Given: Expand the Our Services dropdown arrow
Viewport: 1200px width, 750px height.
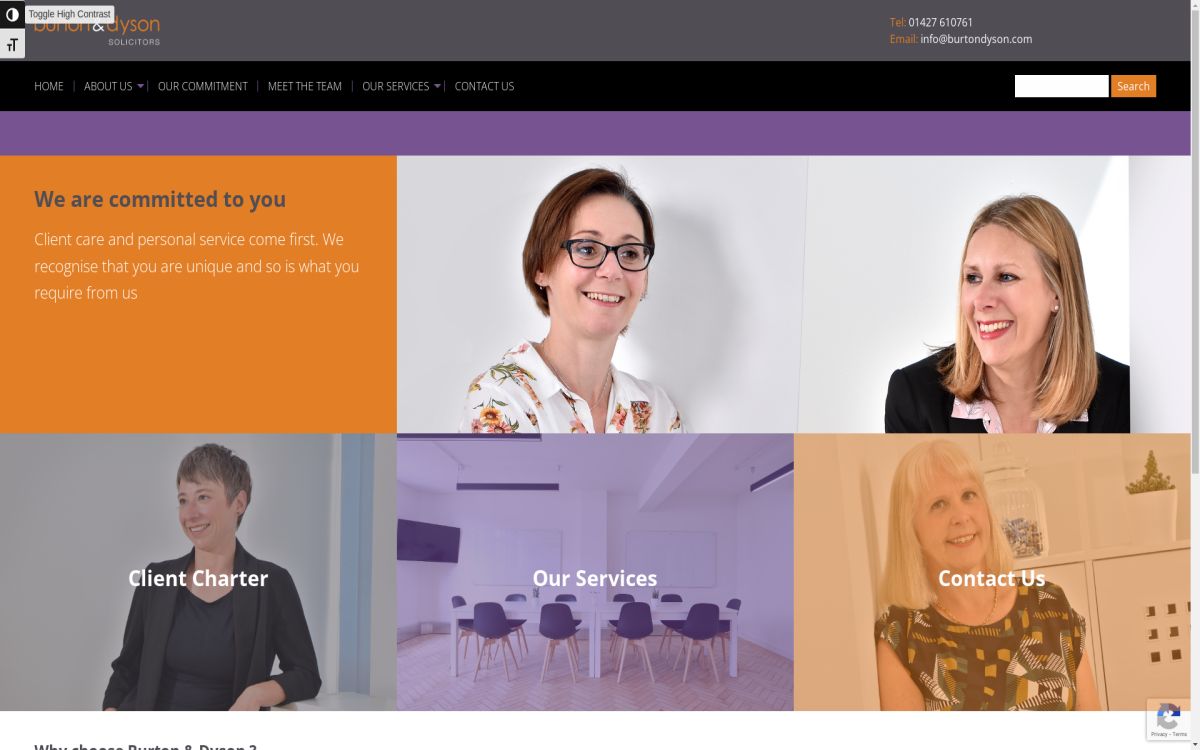Looking at the screenshot, I should pyautogui.click(x=437, y=86).
